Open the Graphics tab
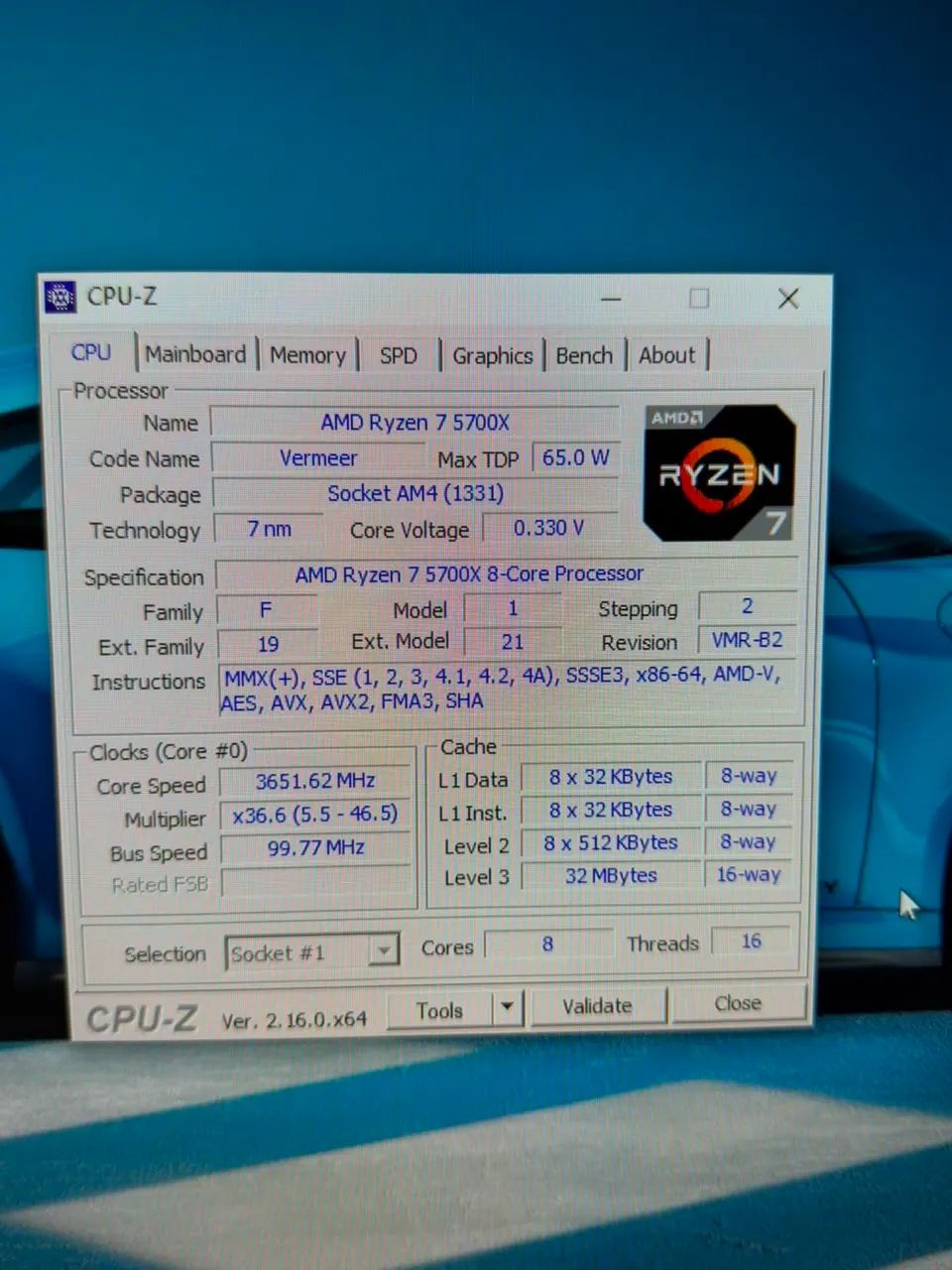Image resolution: width=952 pixels, height=1270 pixels. click(492, 355)
